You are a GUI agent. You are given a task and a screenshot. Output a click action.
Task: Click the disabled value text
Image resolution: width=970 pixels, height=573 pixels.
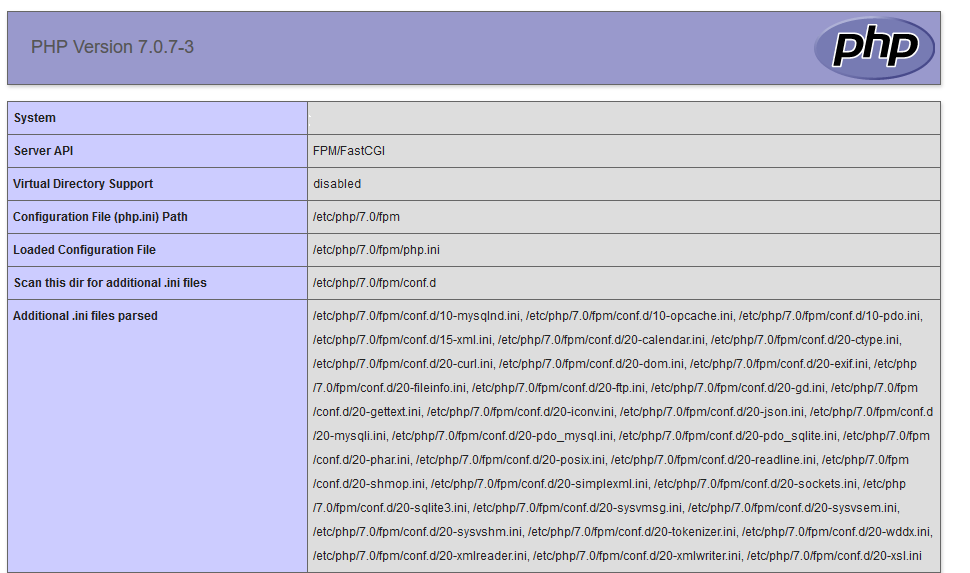pos(337,184)
